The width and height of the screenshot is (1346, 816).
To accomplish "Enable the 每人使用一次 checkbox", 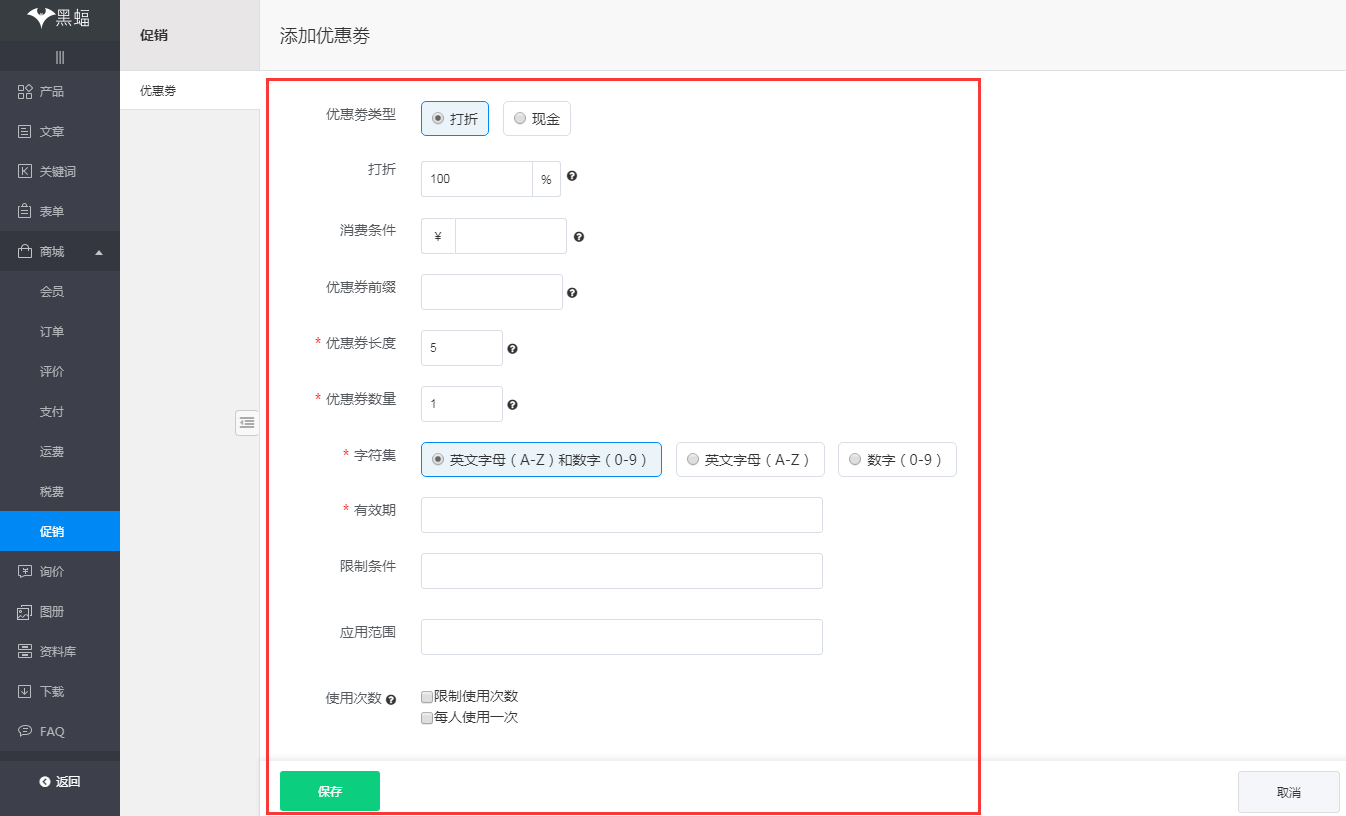I will tap(426, 717).
